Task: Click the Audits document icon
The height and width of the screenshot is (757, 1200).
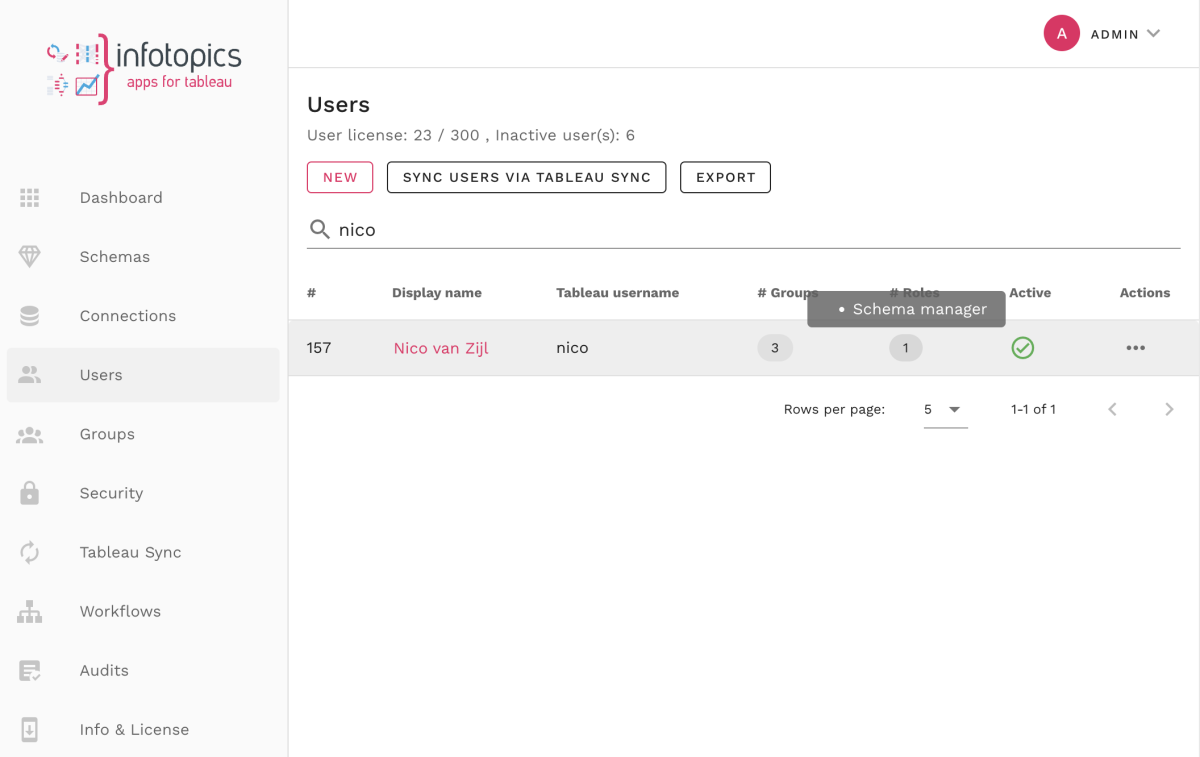Action: (30, 670)
